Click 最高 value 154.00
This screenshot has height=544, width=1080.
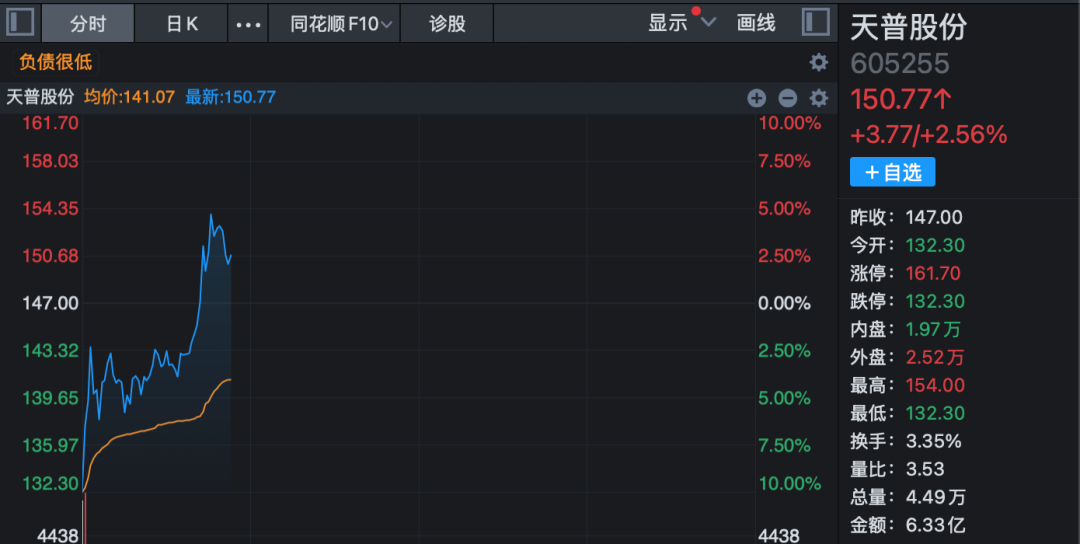click(935, 386)
